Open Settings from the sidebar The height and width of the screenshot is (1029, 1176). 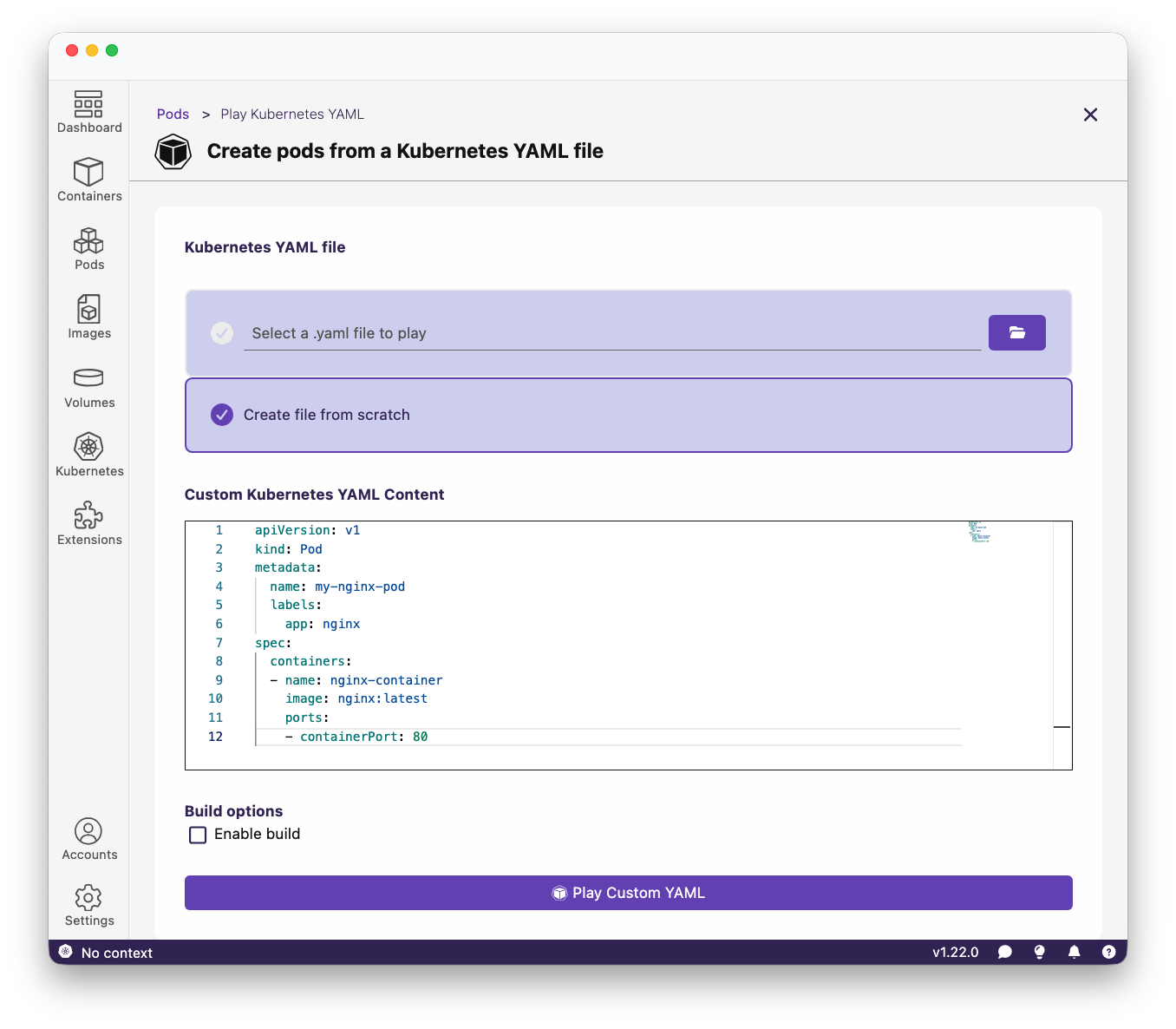89,906
